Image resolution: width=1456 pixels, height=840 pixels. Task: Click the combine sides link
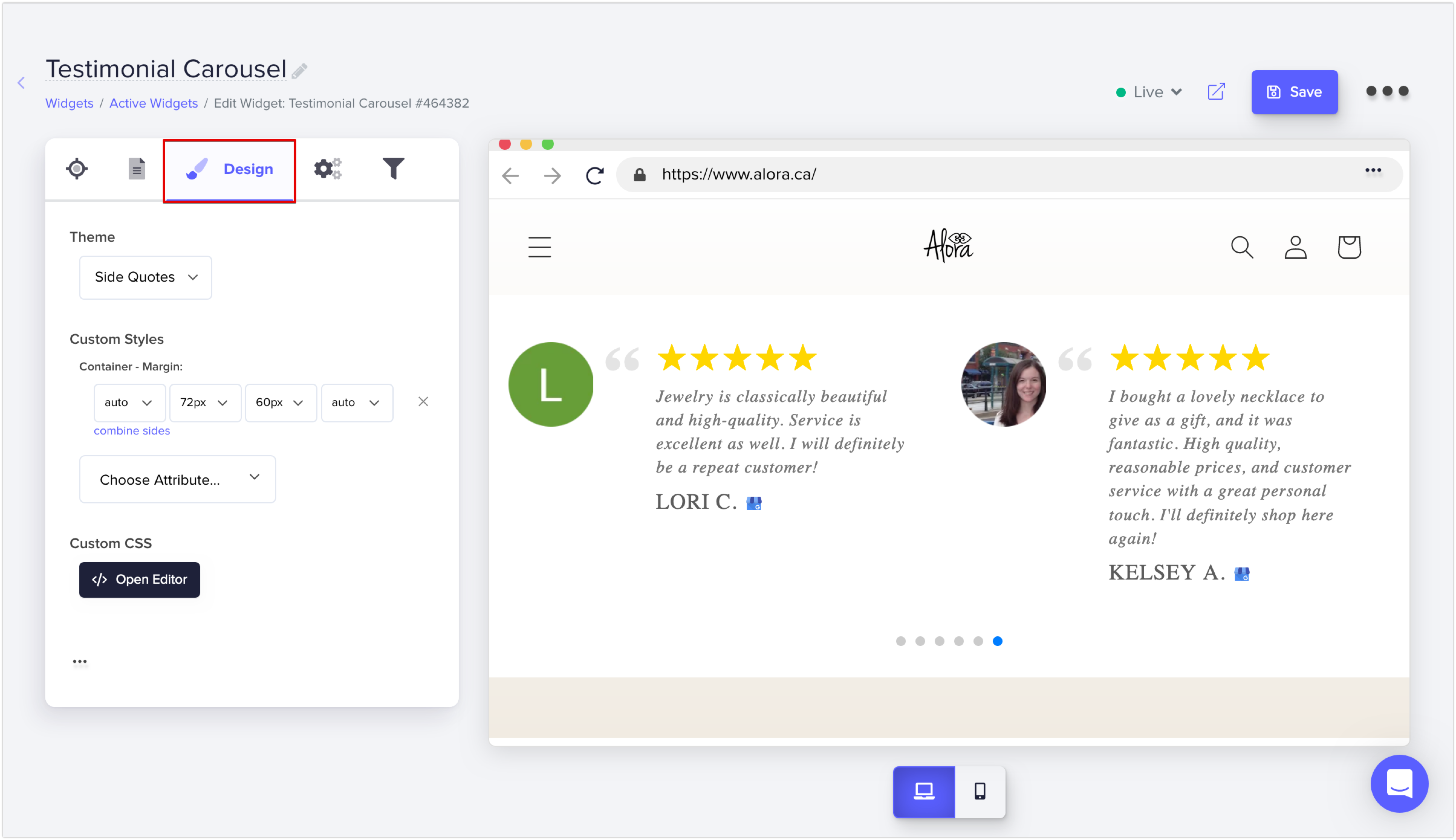[x=132, y=430]
